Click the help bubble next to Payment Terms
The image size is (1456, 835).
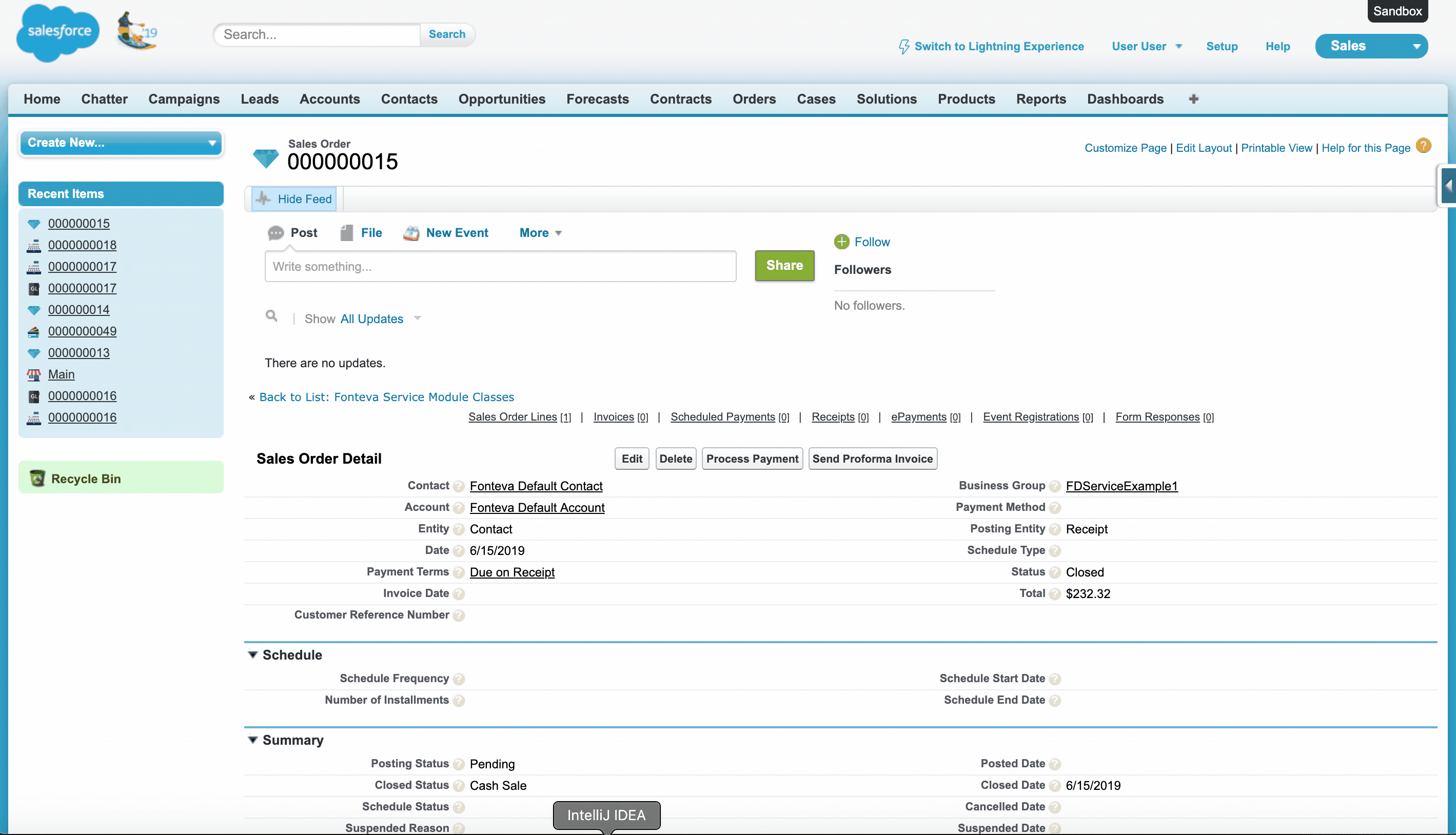pos(458,572)
